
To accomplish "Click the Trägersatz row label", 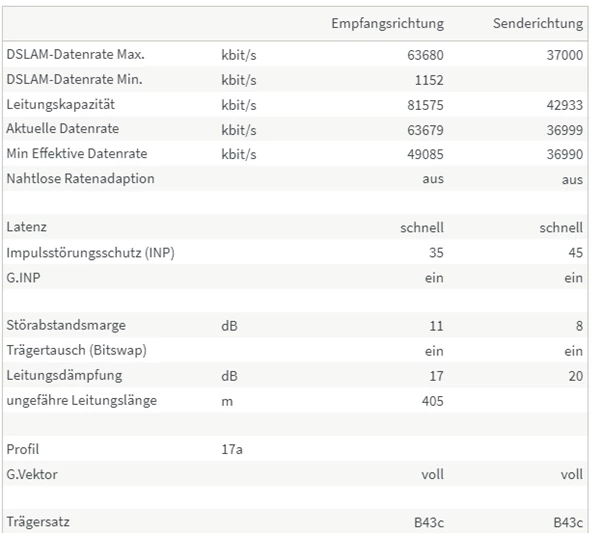I will coord(38,521).
